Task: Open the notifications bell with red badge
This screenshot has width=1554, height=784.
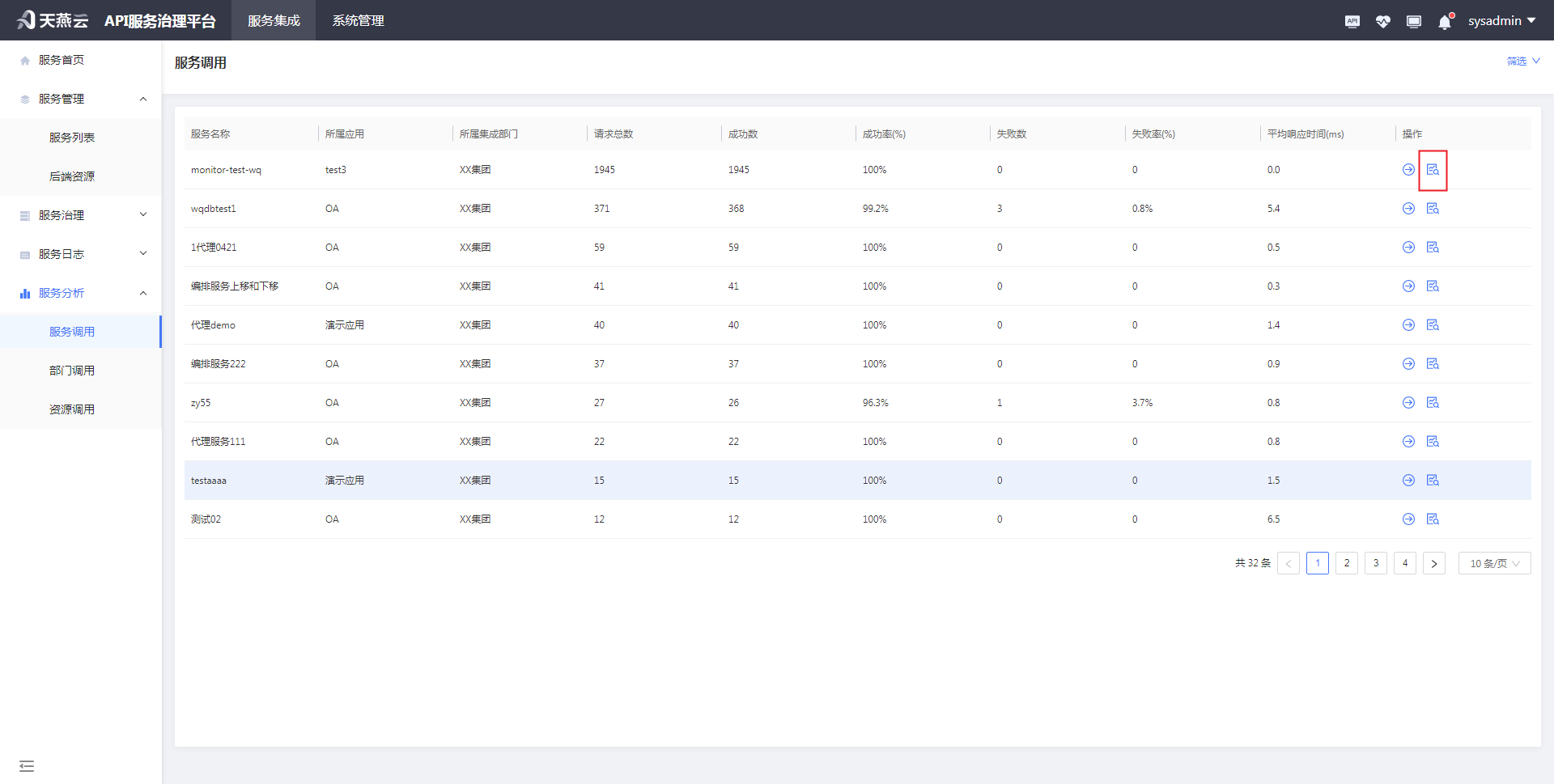Action: [x=1444, y=21]
